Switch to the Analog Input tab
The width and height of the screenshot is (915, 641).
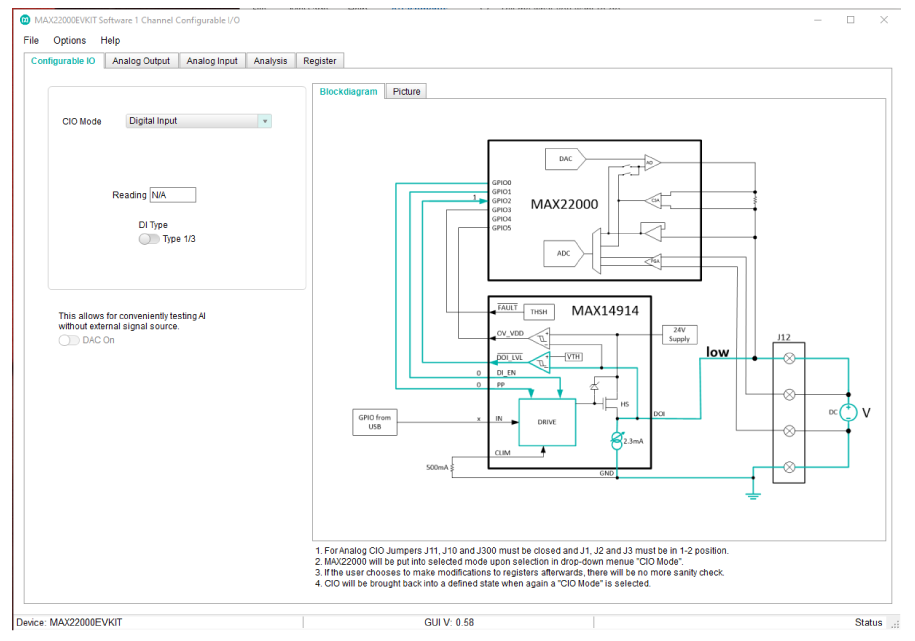coord(212,61)
